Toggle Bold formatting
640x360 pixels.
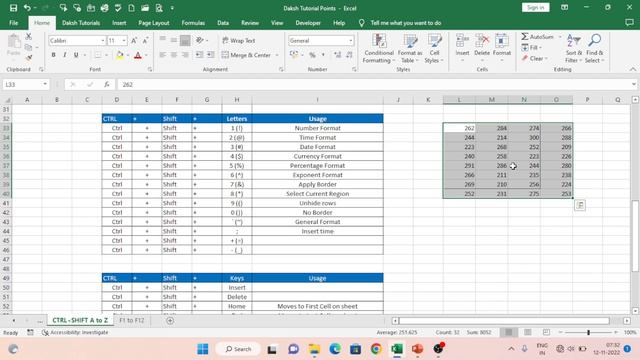[x=53, y=55]
